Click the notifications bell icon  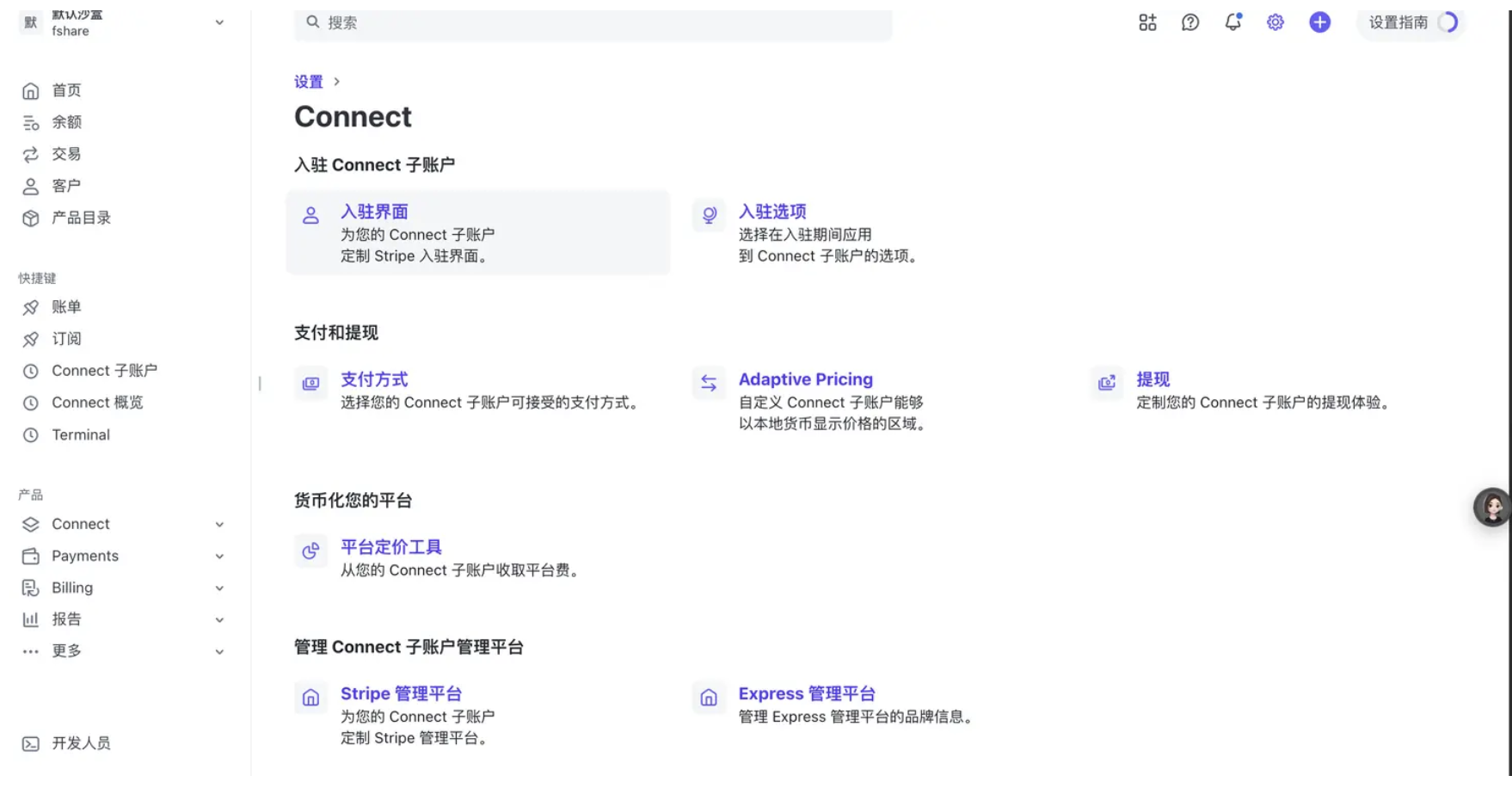[x=1232, y=22]
